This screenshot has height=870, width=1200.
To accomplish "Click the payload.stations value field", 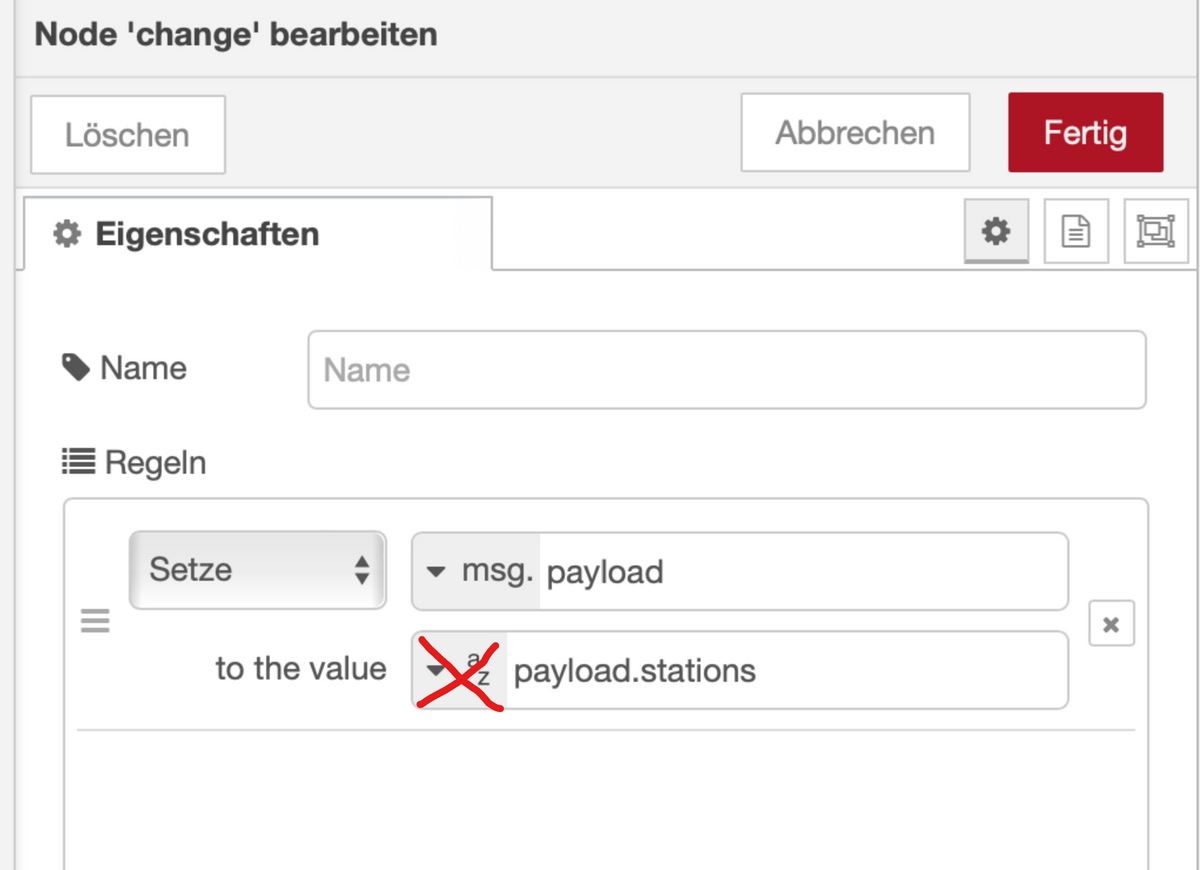I will pos(786,670).
